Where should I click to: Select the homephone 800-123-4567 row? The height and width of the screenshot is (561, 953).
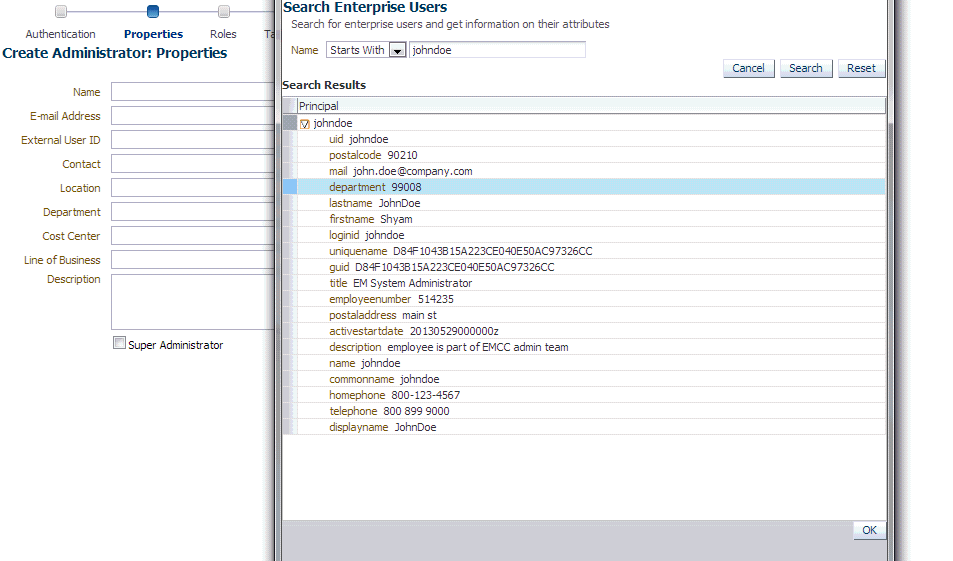pyautogui.click(x=591, y=395)
